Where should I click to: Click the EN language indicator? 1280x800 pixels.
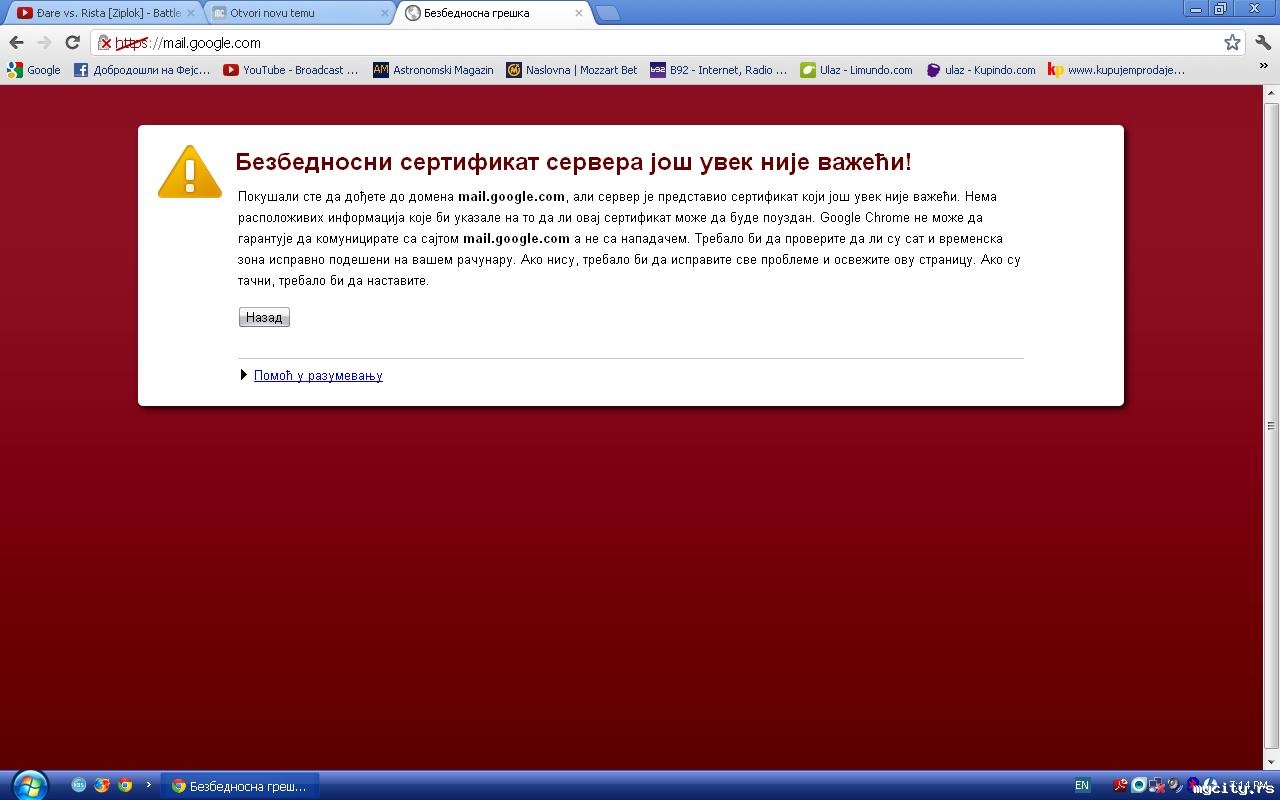(1082, 786)
